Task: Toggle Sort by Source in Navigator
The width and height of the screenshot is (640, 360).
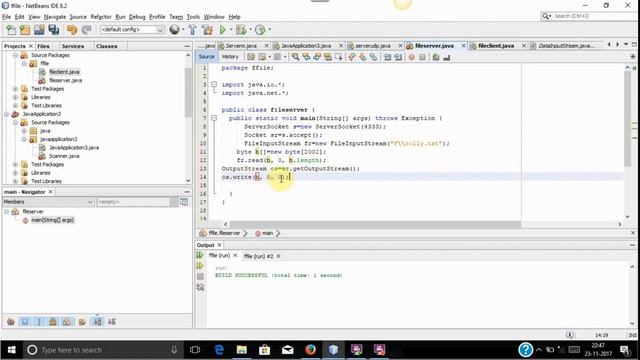Action: [111, 322]
